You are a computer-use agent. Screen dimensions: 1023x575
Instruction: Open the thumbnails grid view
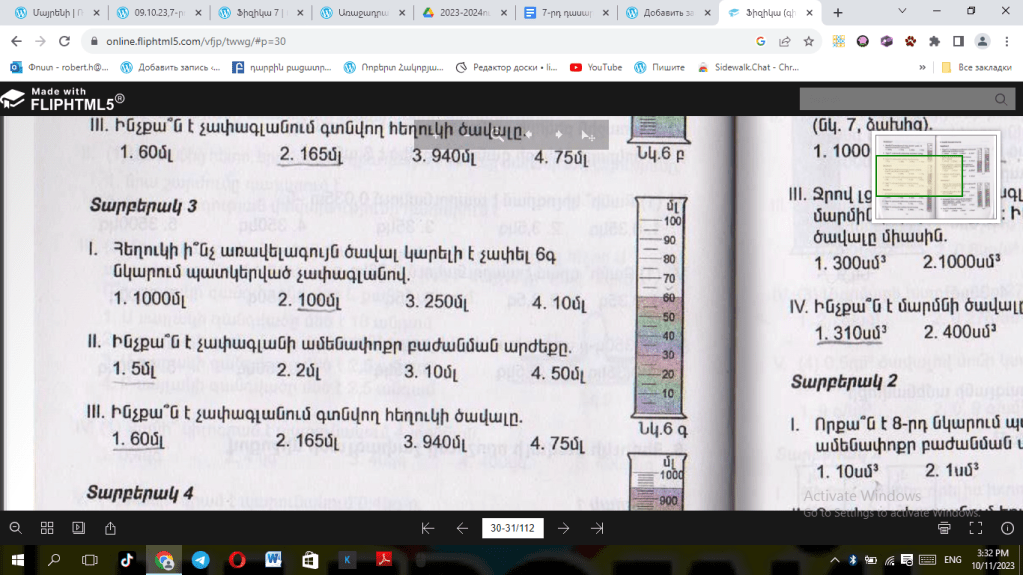coord(47,528)
